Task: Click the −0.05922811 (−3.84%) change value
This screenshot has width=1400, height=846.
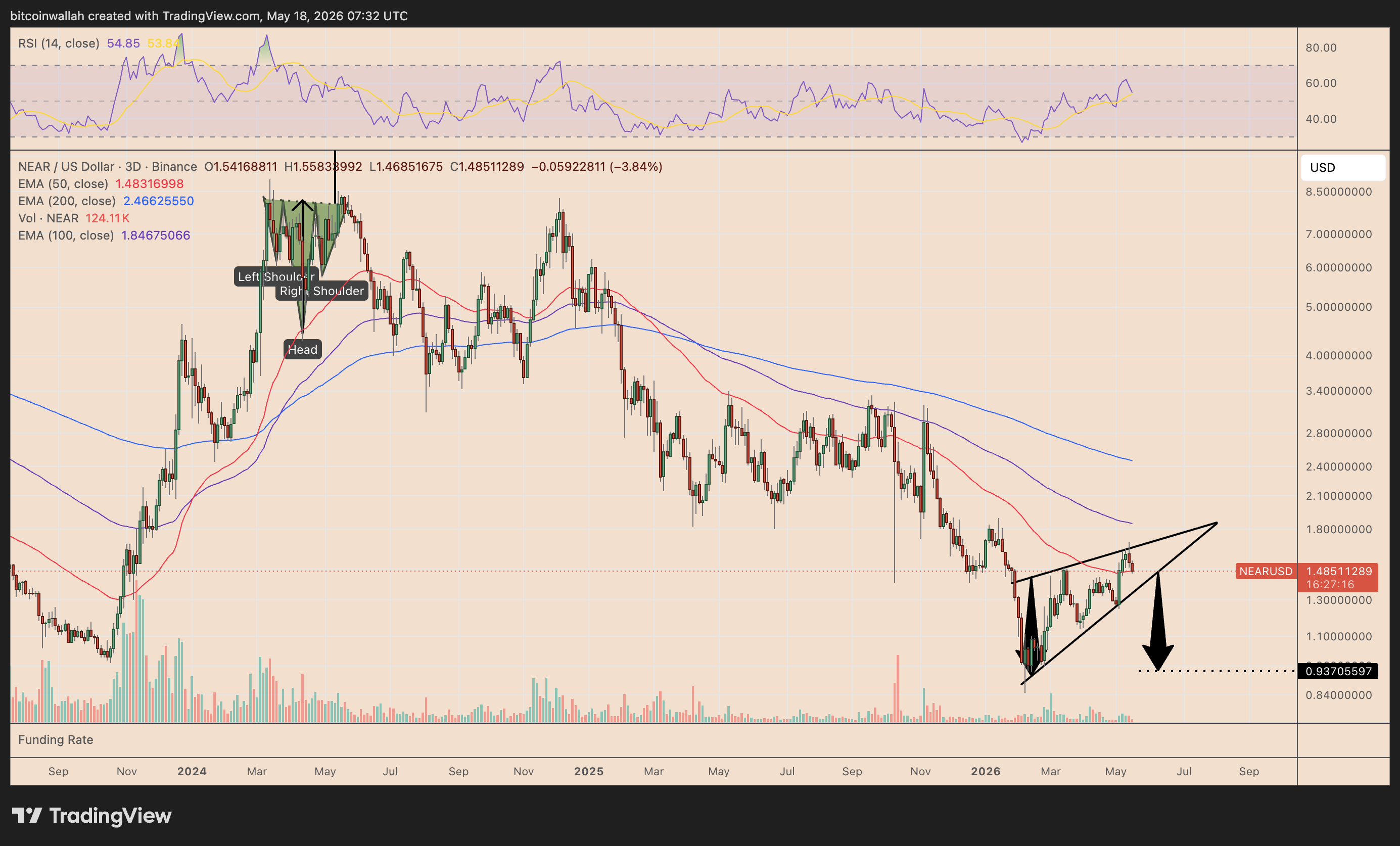Action: [596, 166]
